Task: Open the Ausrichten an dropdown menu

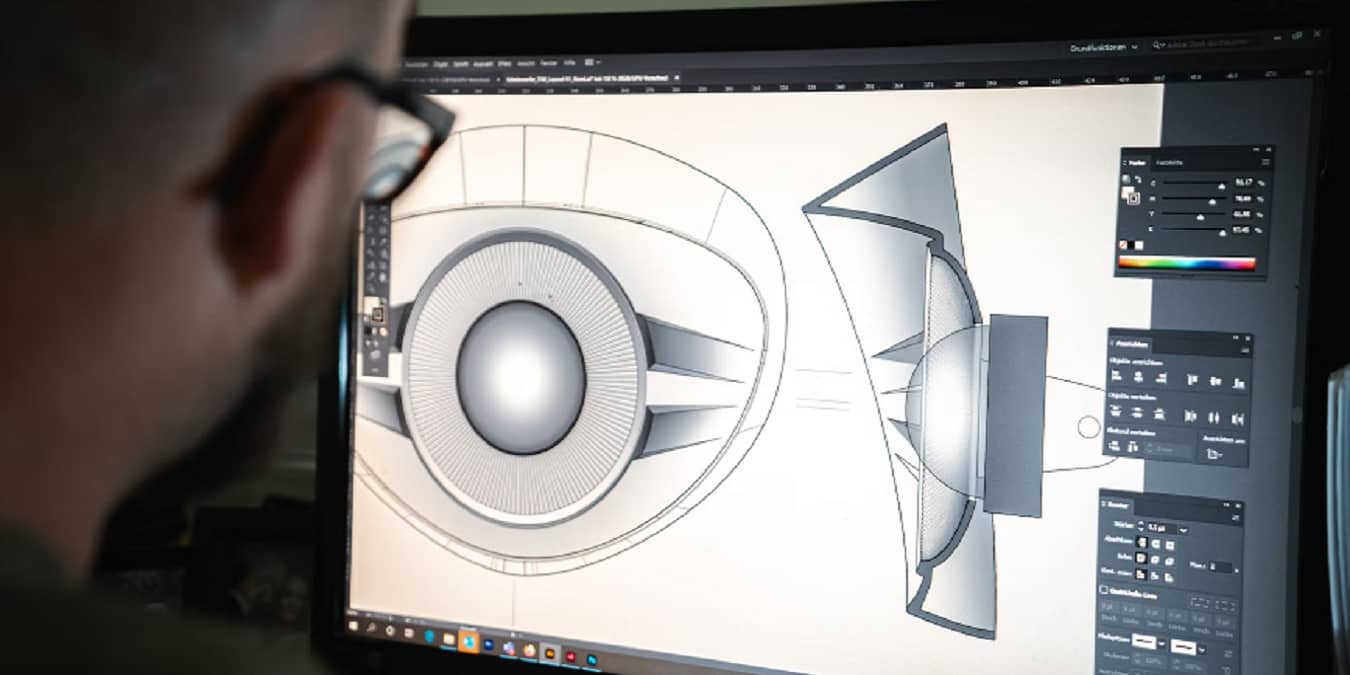Action: 1221,455
